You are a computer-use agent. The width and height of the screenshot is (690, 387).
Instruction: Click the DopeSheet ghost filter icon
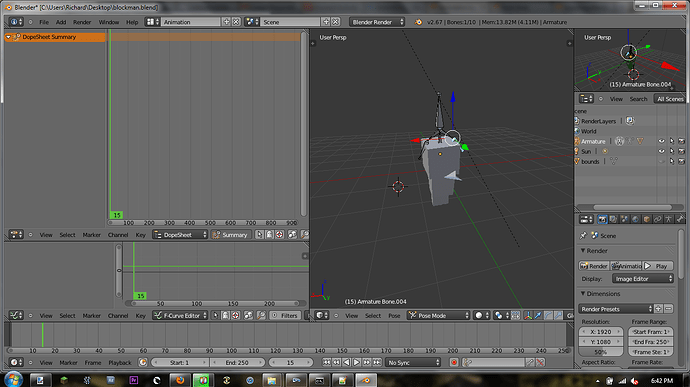269,235
